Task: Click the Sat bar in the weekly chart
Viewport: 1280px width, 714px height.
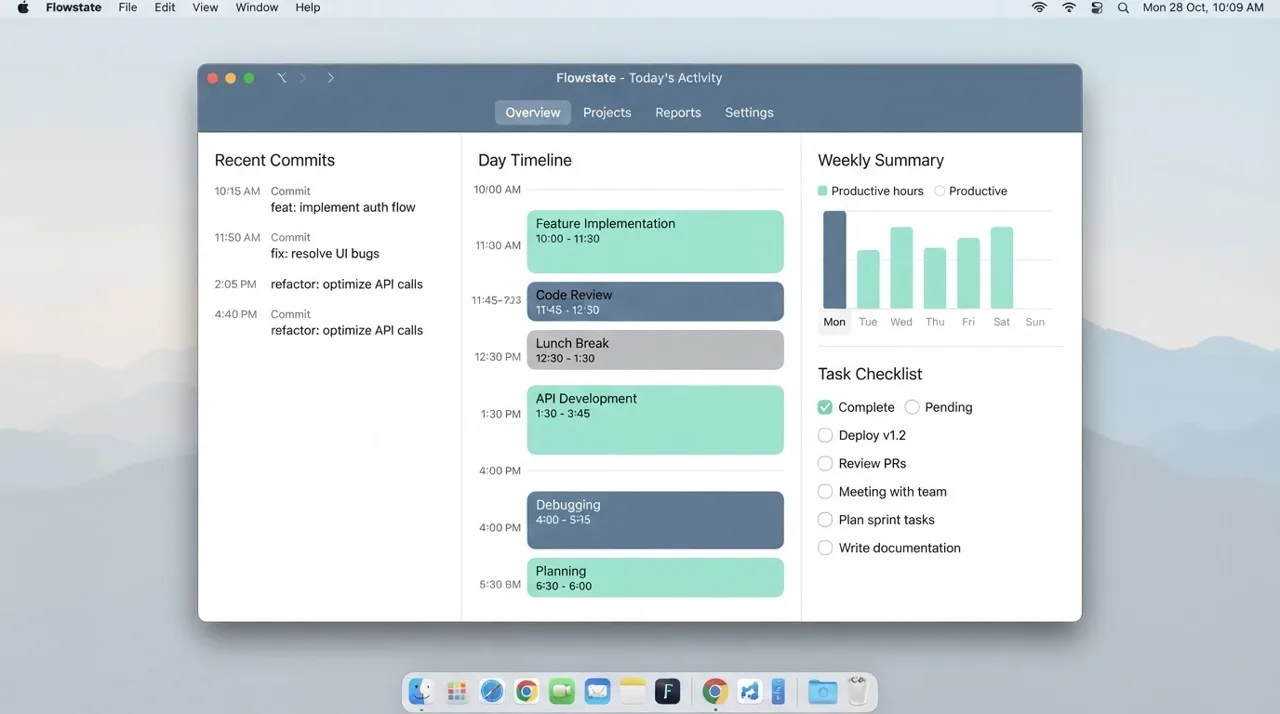Action: (1002, 268)
